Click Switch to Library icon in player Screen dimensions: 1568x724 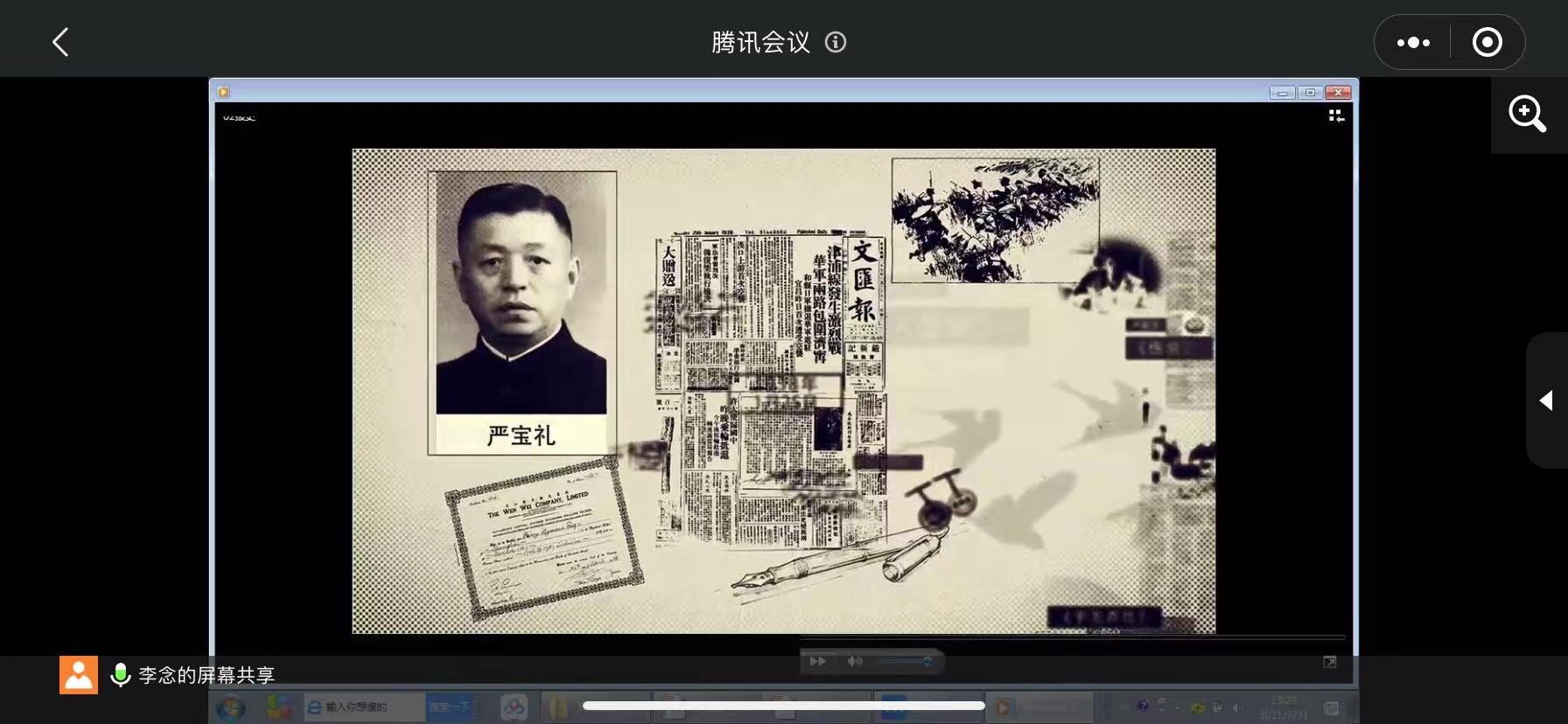1336,115
